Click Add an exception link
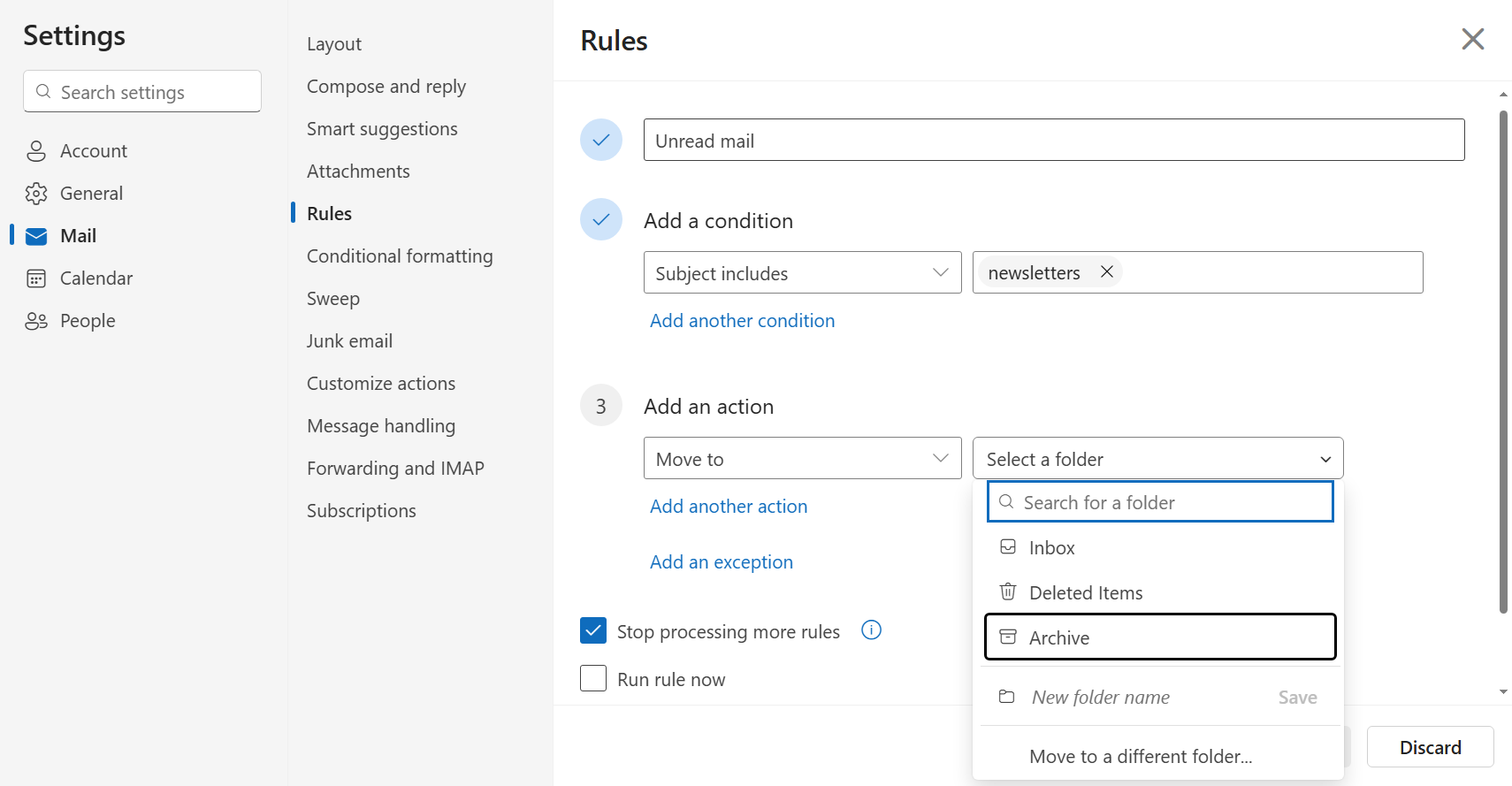Image resolution: width=1512 pixels, height=786 pixels. [x=722, y=562]
